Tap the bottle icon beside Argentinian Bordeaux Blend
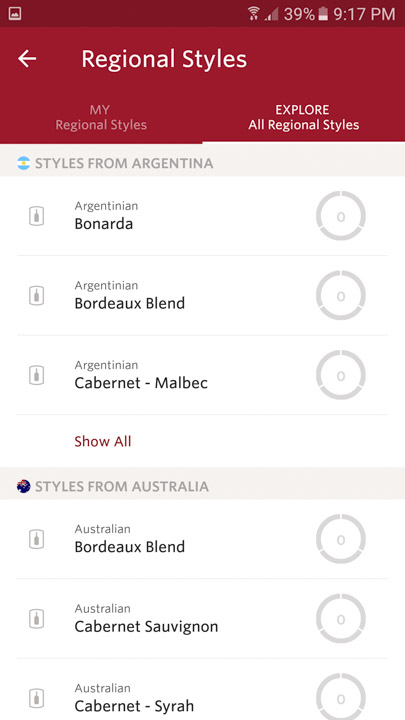This screenshot has height=720, width=405. 37,295
